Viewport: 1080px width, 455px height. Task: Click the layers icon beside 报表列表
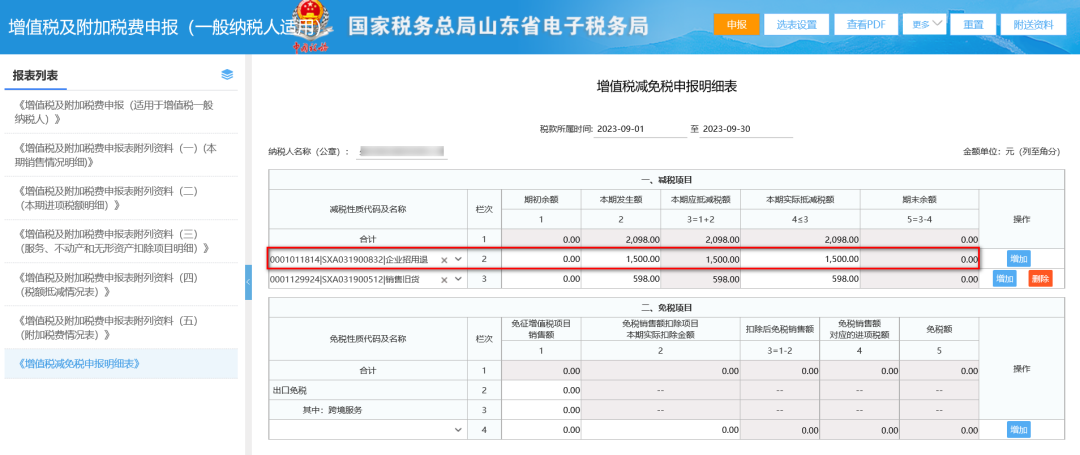227,75
